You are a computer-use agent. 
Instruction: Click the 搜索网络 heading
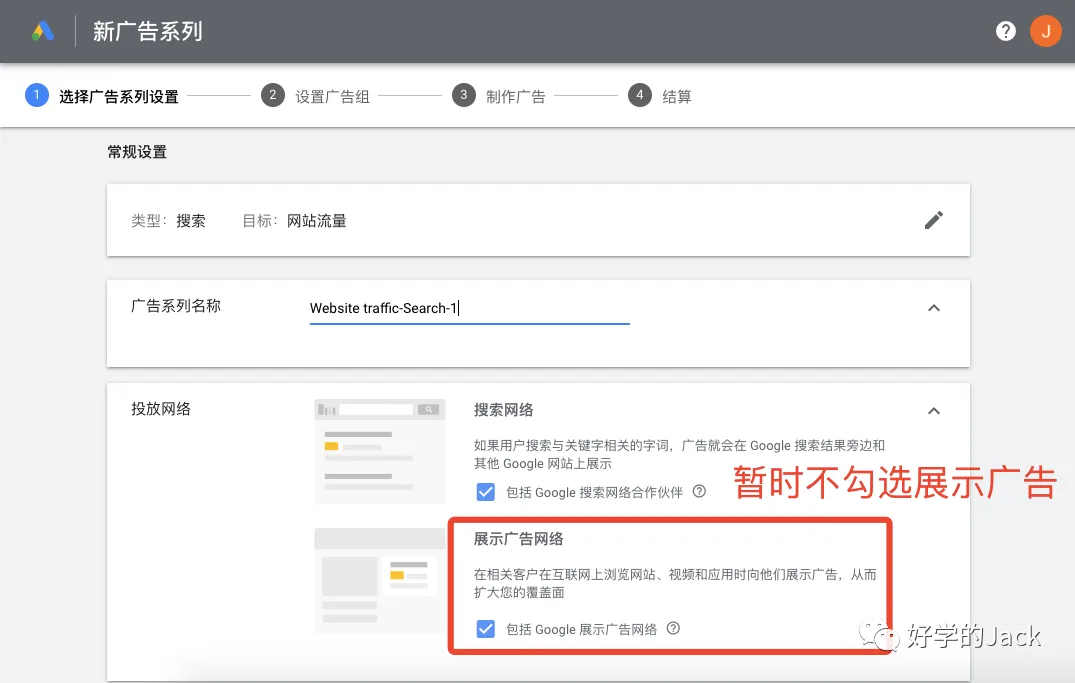[503, 410]
